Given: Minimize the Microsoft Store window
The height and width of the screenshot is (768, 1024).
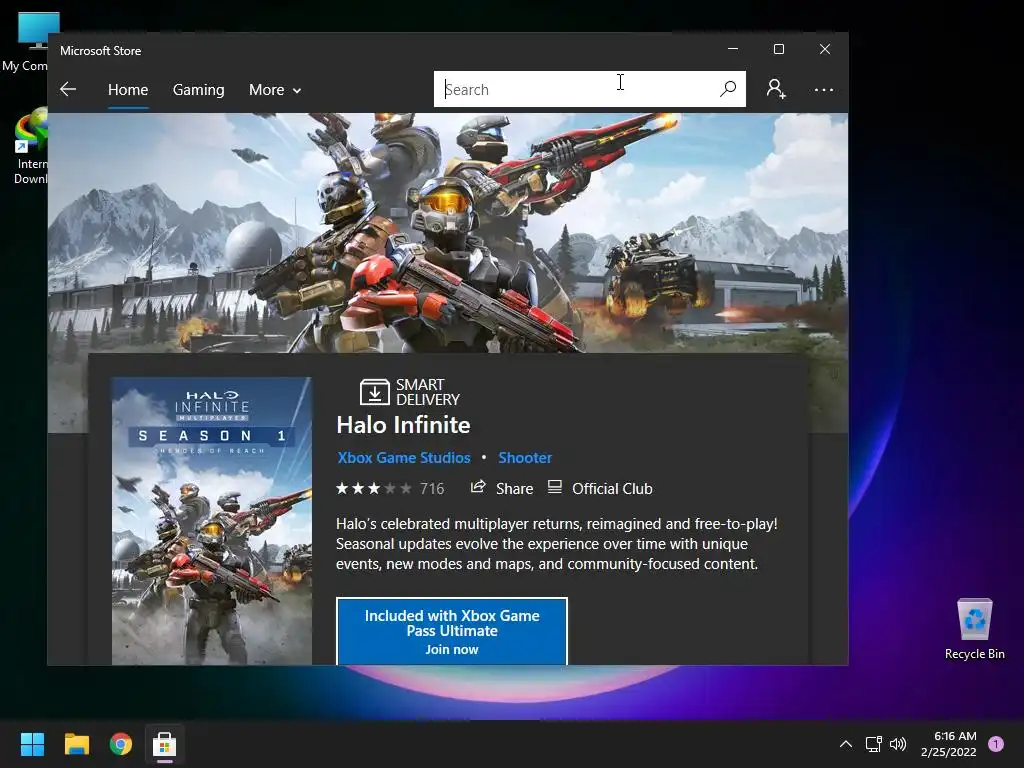Looking at the screenshot, I should 733,50.
